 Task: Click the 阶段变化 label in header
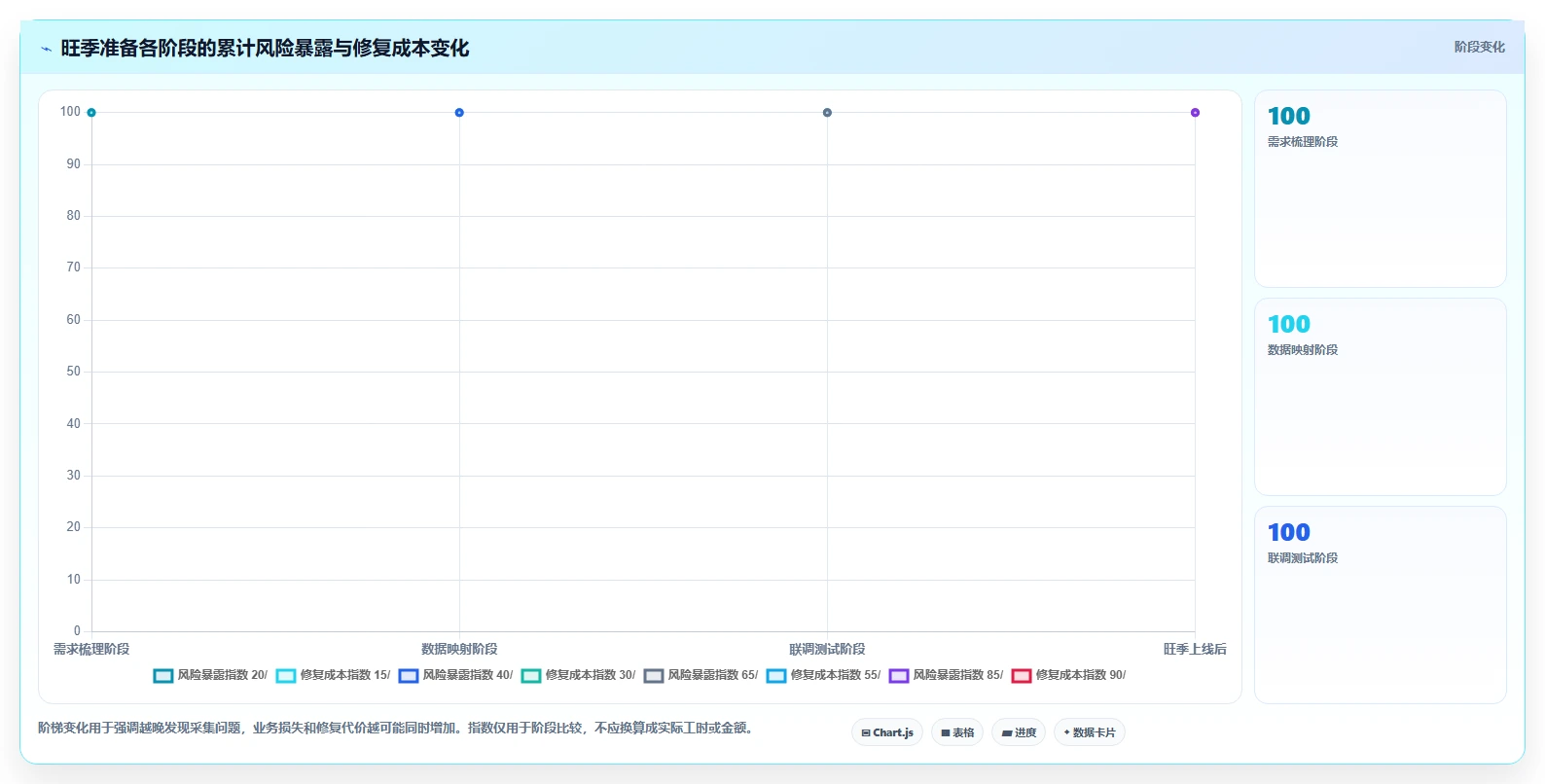tap(1479, 47)
